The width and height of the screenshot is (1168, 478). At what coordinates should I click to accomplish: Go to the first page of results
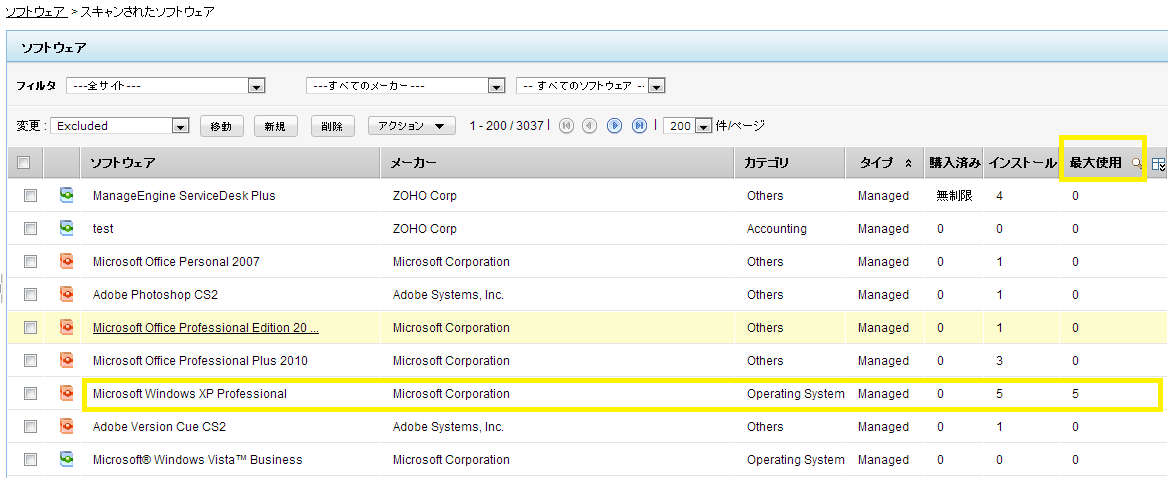566,126
